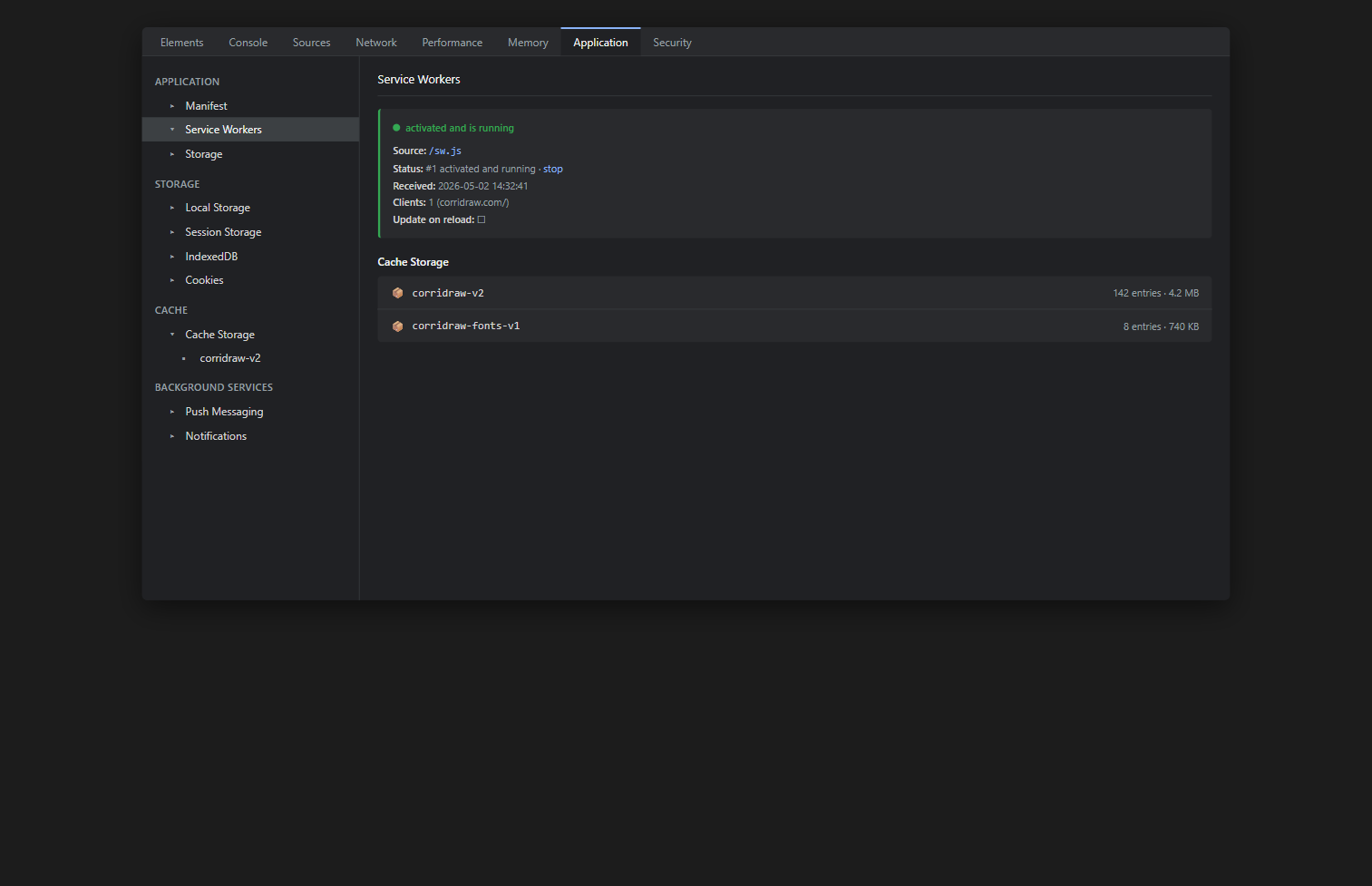
Task: Select Manifest in the sidebar
Action: click(250, 106)
